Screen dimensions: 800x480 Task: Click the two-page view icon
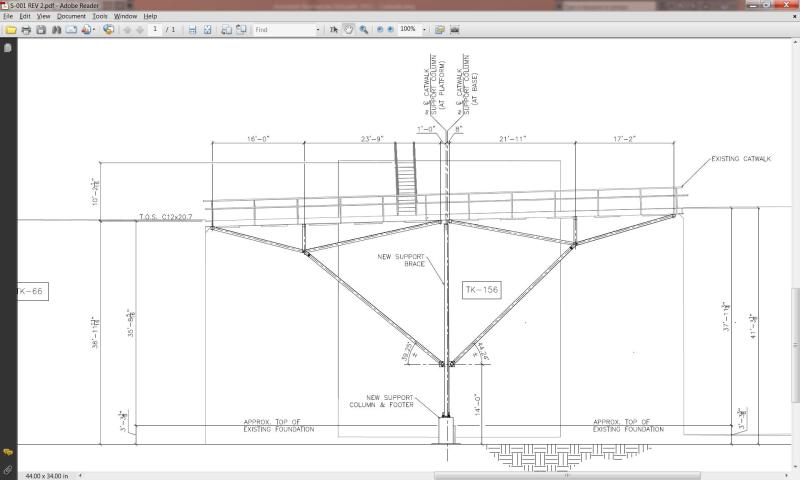226,30
